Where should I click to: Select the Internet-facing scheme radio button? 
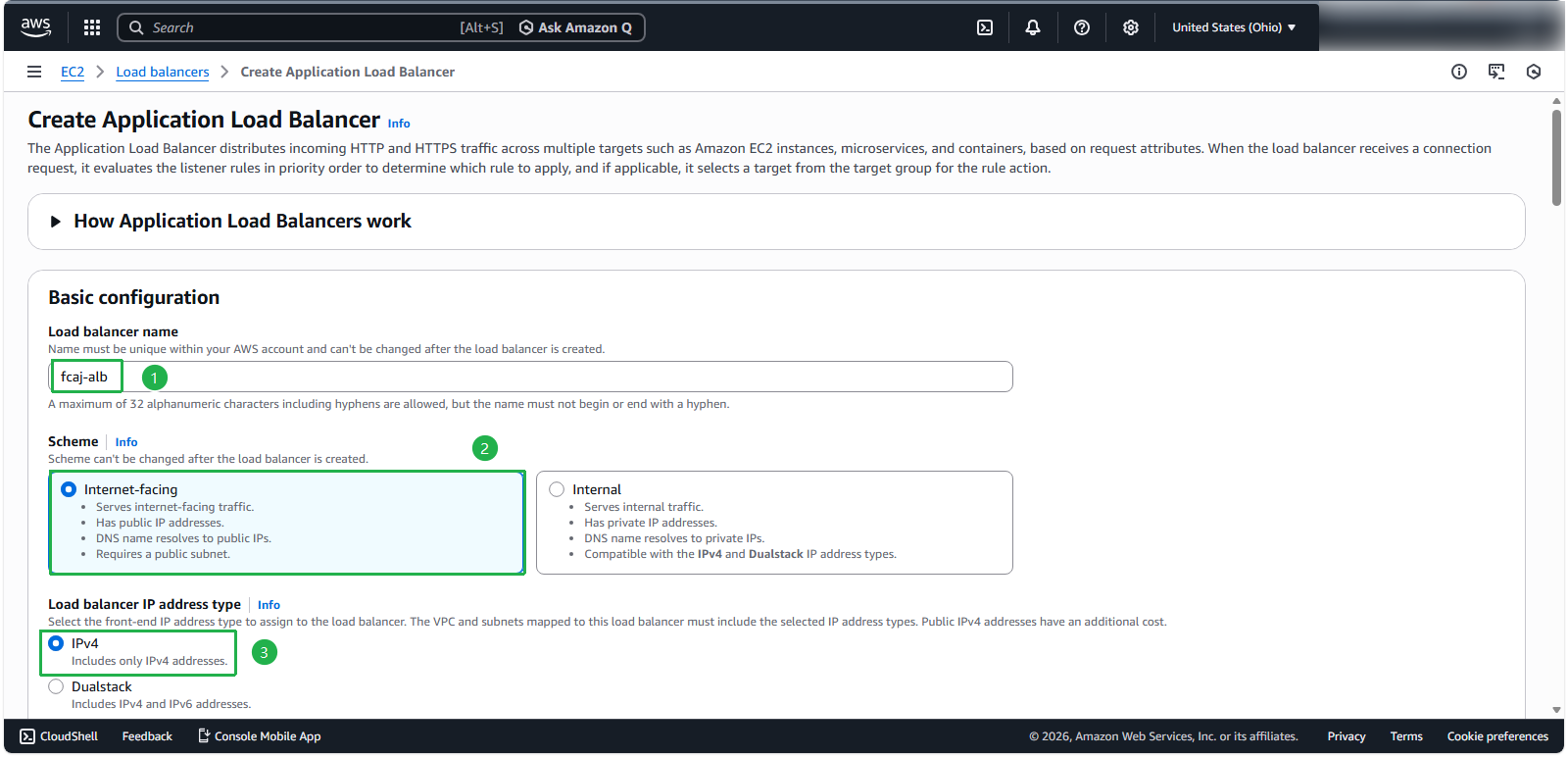pos(69,489)
